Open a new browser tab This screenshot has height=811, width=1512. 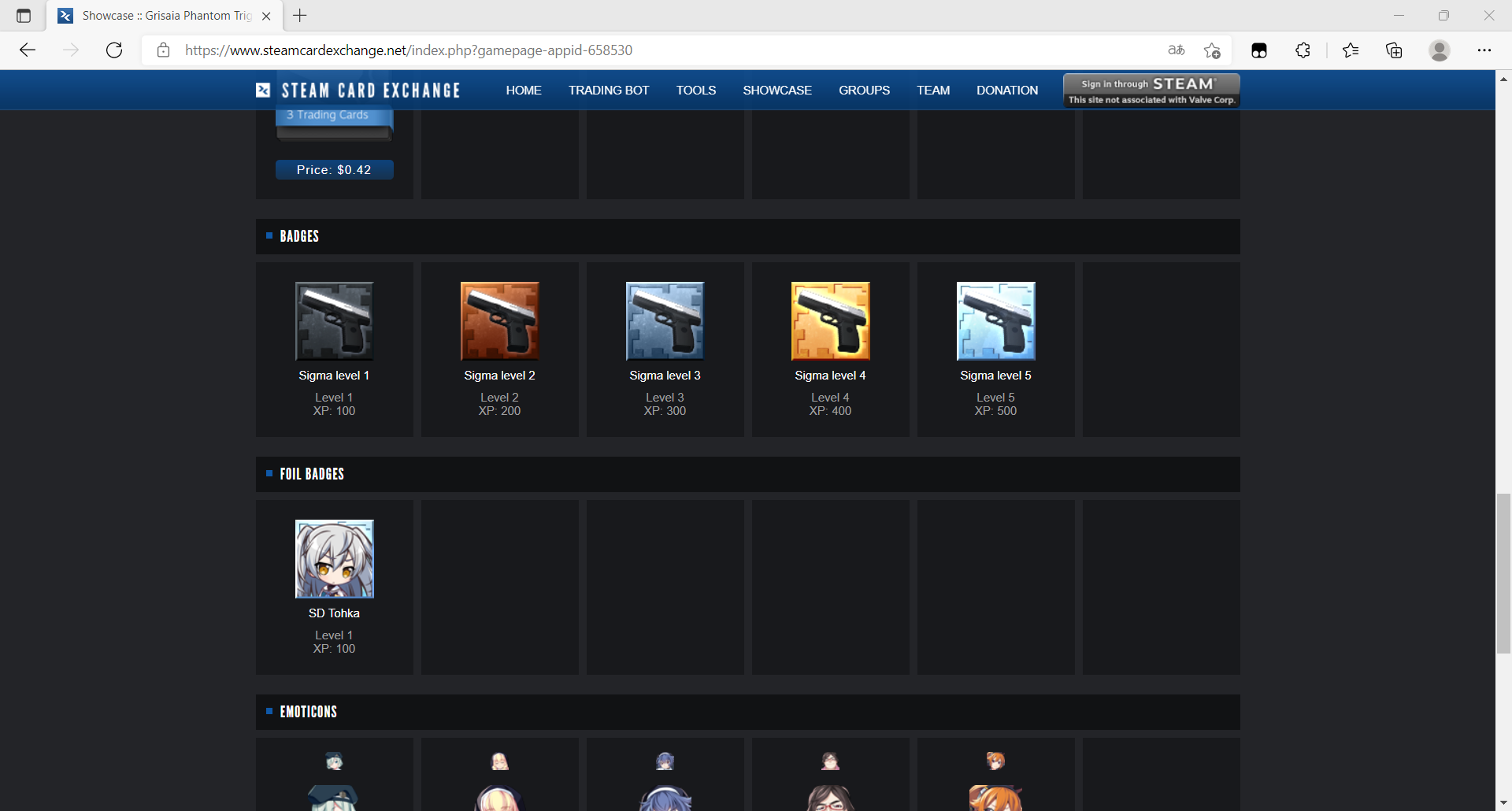[300, 16]
